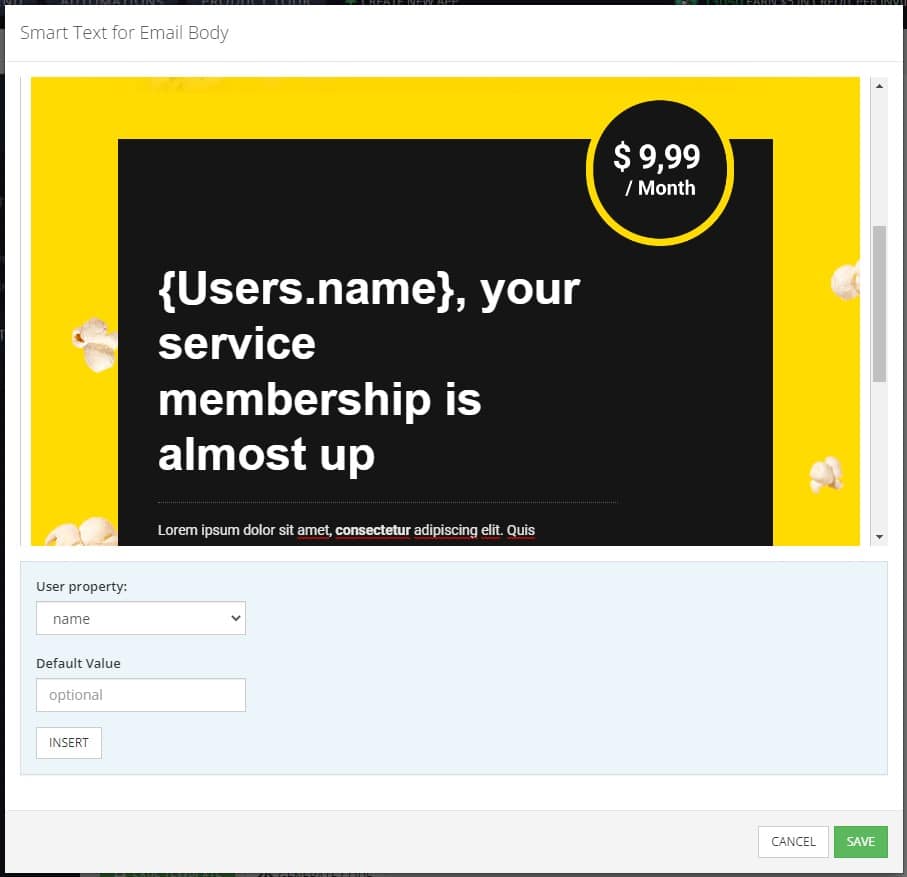Click the Smart Text for Email Body title
Image resolution: width=907 pixels, height=877 pixels.
click(124, 33)
